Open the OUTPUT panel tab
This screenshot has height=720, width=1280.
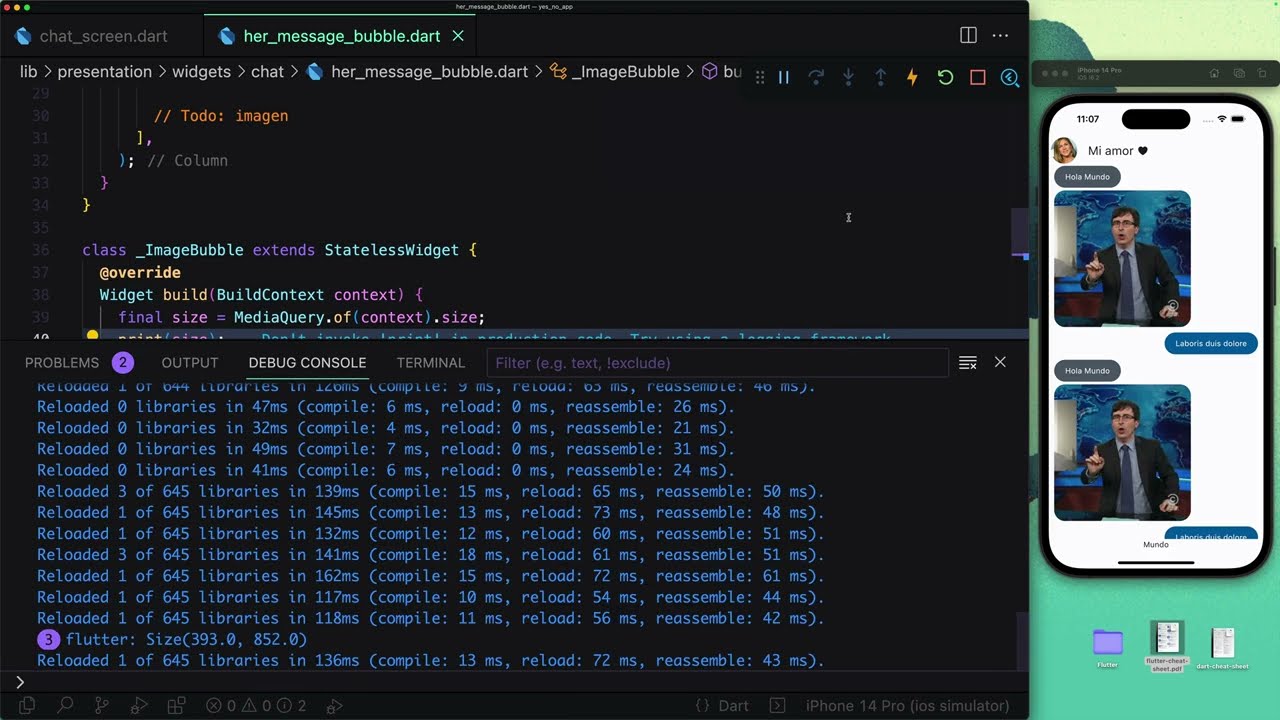(x=190, y=363)
